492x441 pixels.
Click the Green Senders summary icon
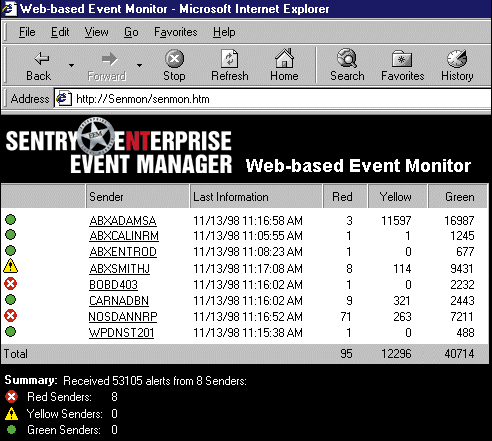(12, 429)
